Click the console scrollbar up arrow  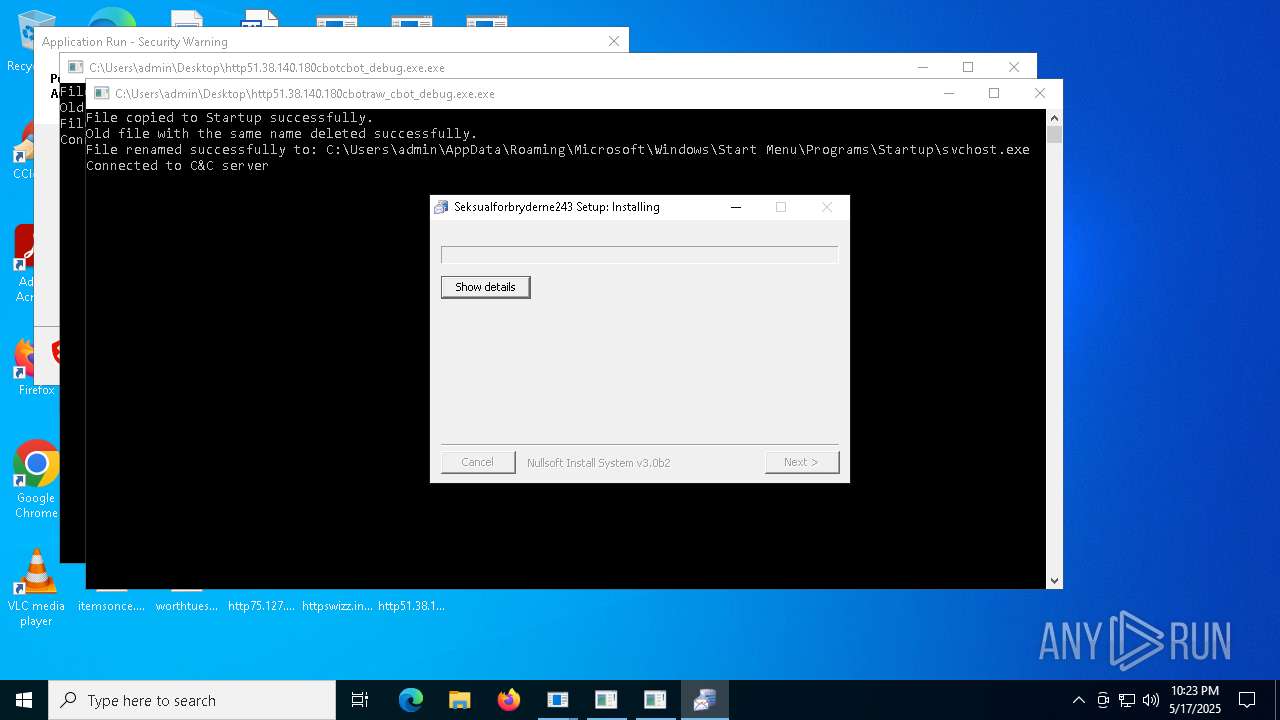click(x=1054, y=118)
